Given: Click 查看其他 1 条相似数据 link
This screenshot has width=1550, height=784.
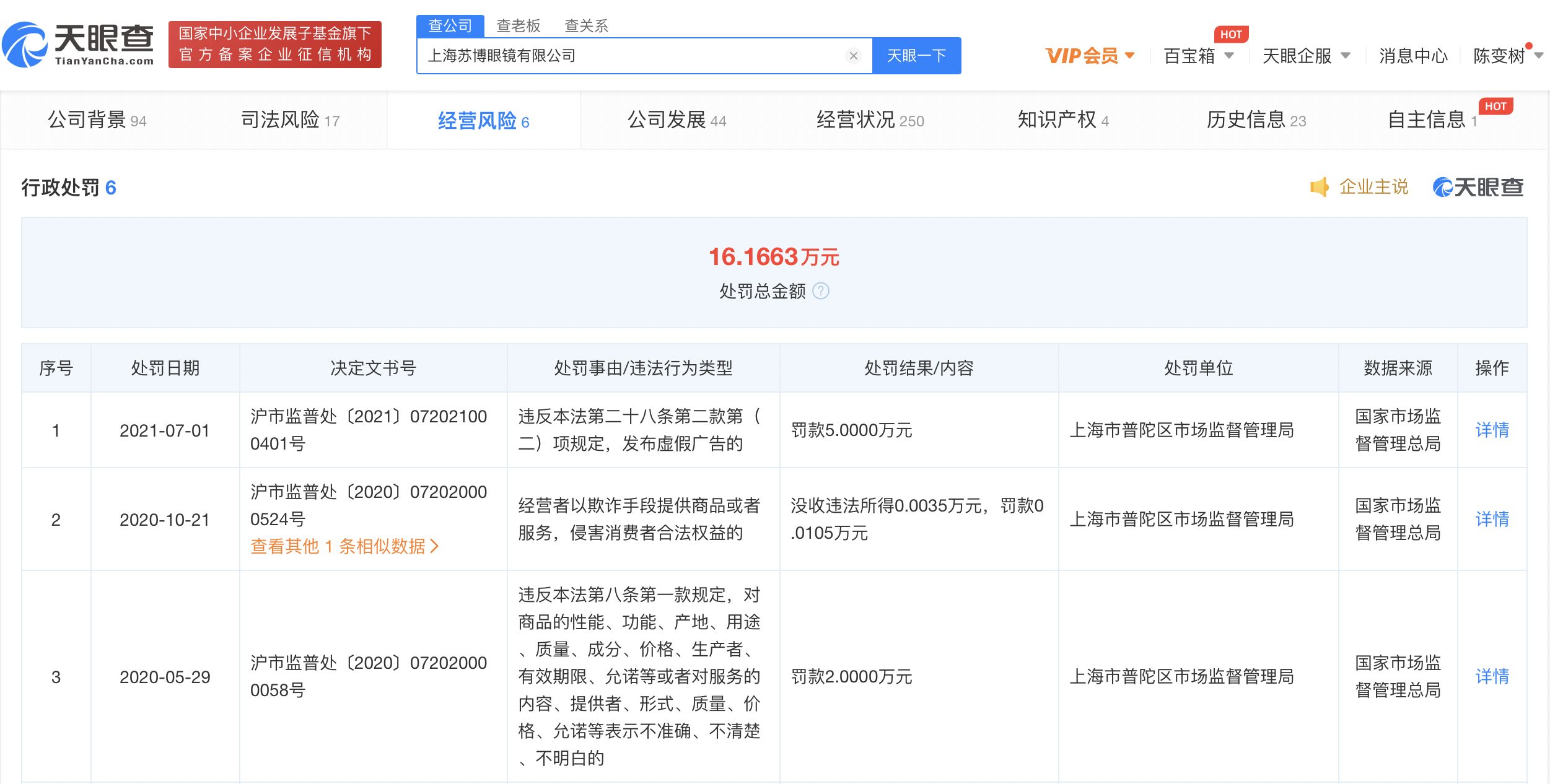Looking at the screenshot, I should (x=344, y=546).
